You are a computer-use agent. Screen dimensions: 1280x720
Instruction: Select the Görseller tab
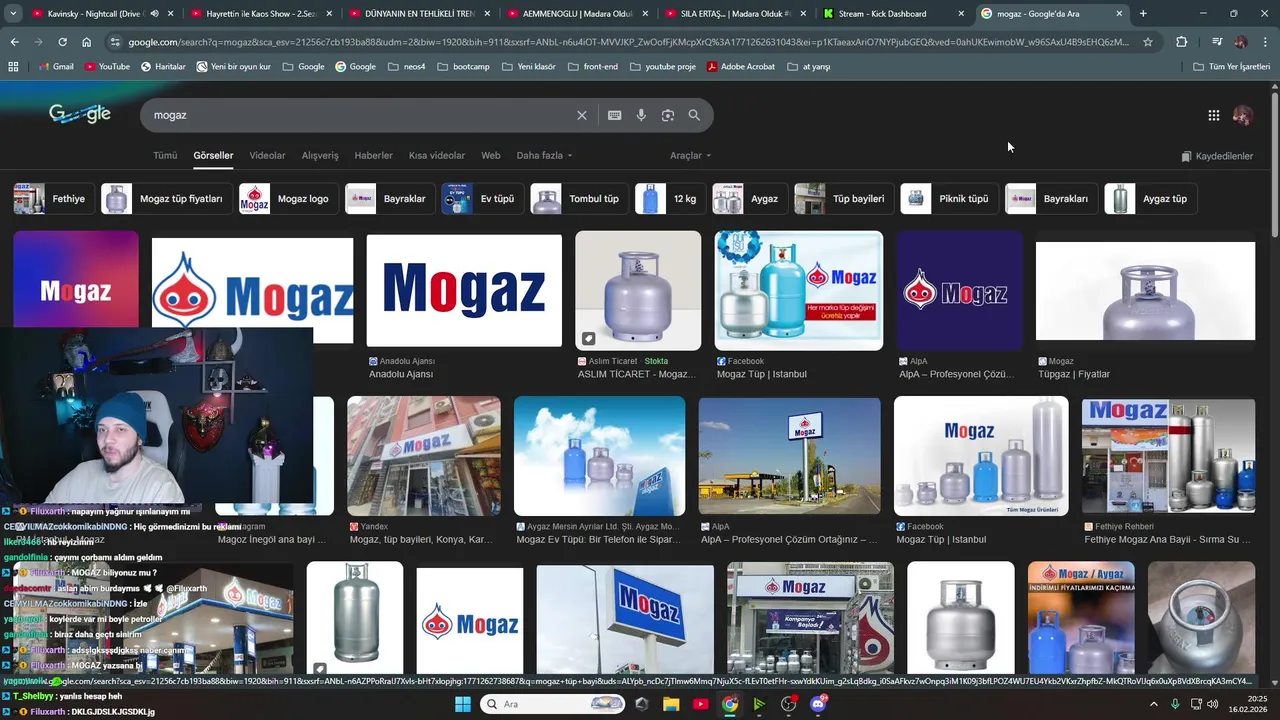tap(213, 156)
